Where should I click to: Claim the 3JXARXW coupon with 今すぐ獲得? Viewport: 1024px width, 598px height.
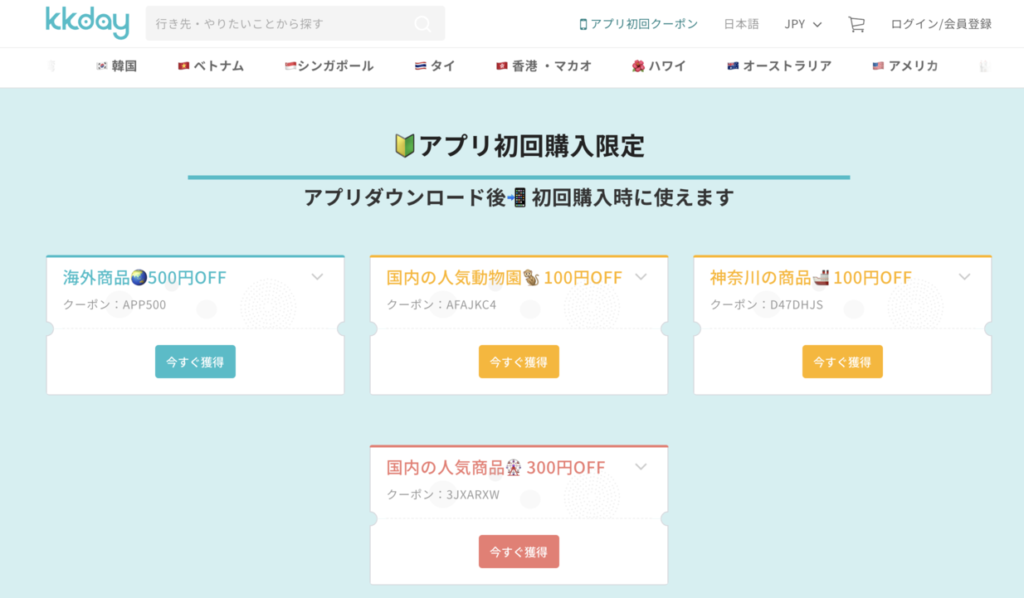pos(519,551)
